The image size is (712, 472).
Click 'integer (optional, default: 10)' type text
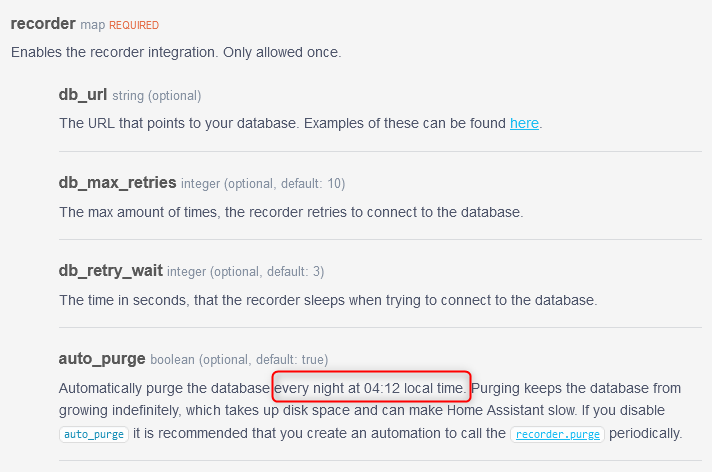[263, 184]
